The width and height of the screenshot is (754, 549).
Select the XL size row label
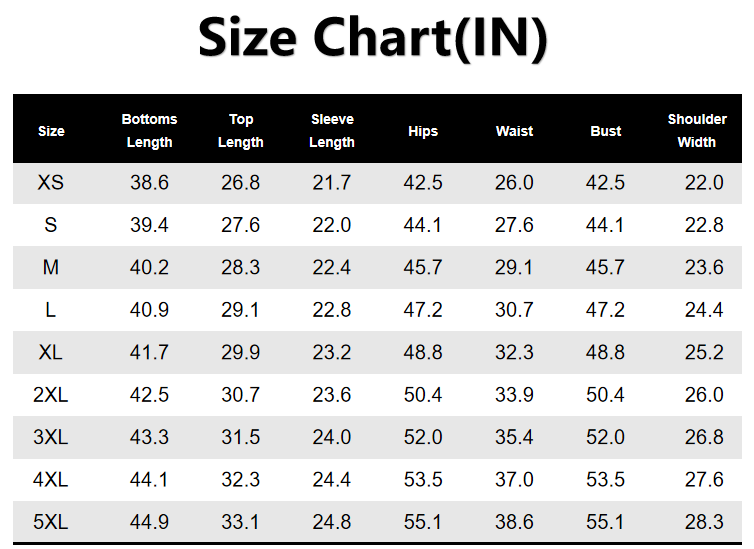tap(51, 353)
